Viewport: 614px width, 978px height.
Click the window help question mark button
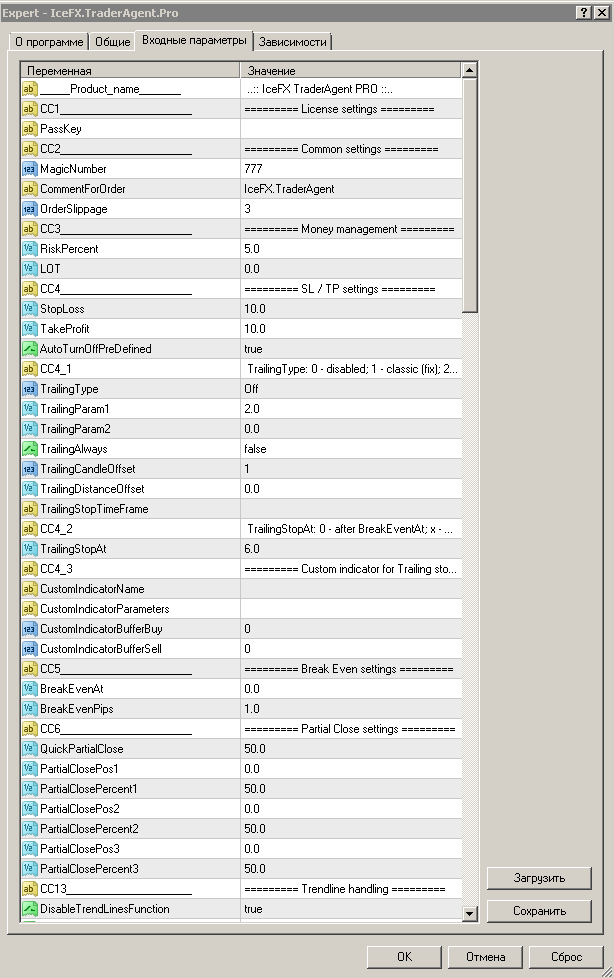tap(583, 12)
